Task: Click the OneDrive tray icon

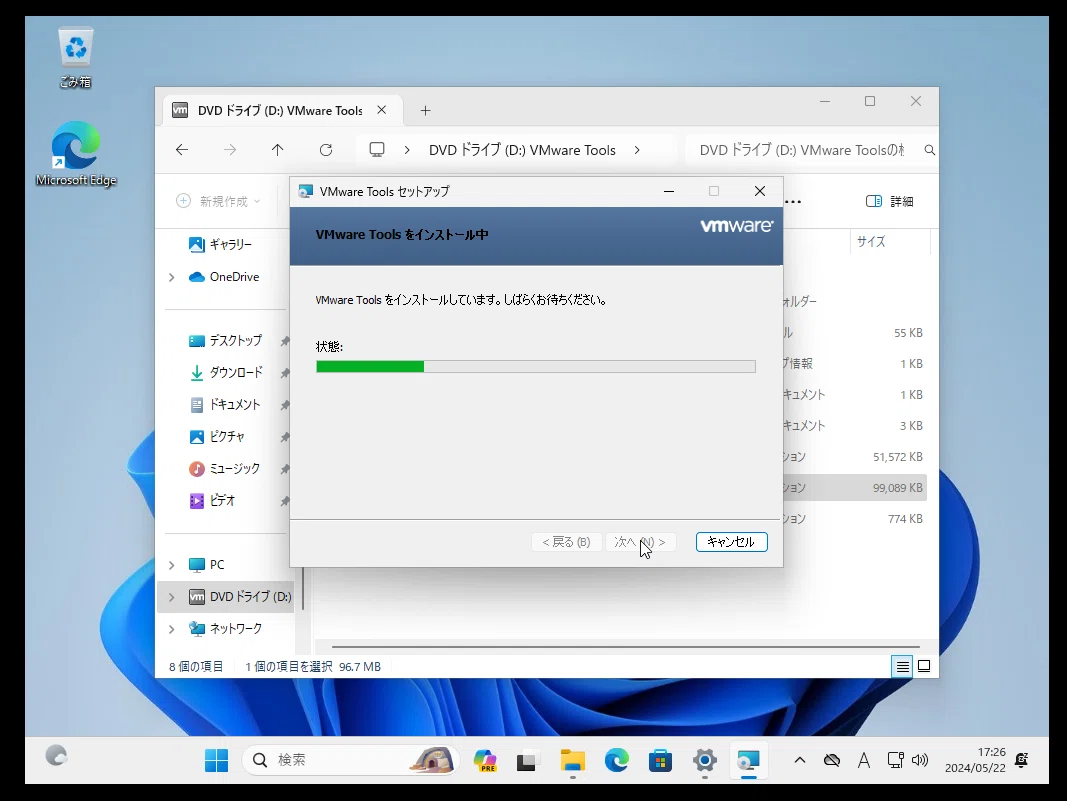Action: (832, 760)
